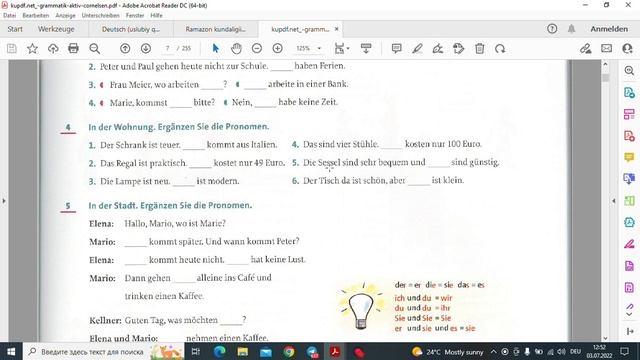Add a bookmark with the star icon
The height and width of the screenshot is (360, 640).
tap(32, 49)
